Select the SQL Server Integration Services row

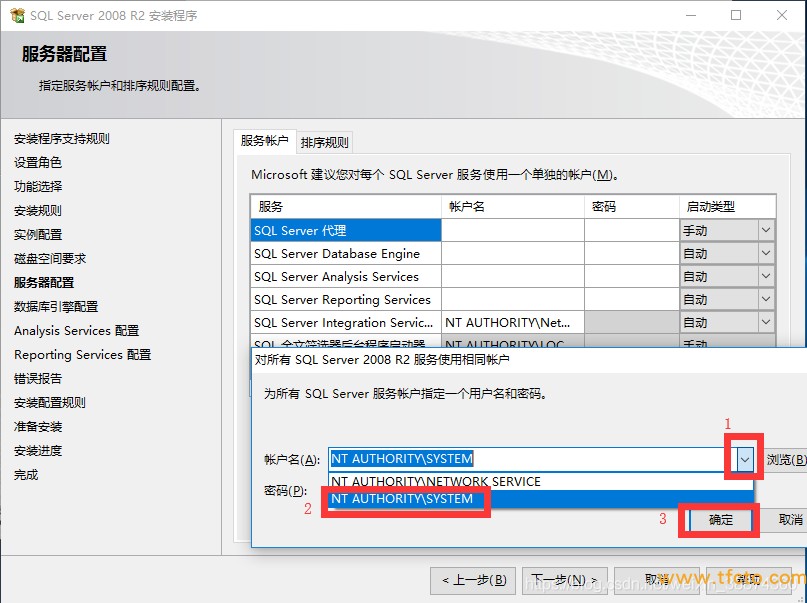click(x=346, y=322)
